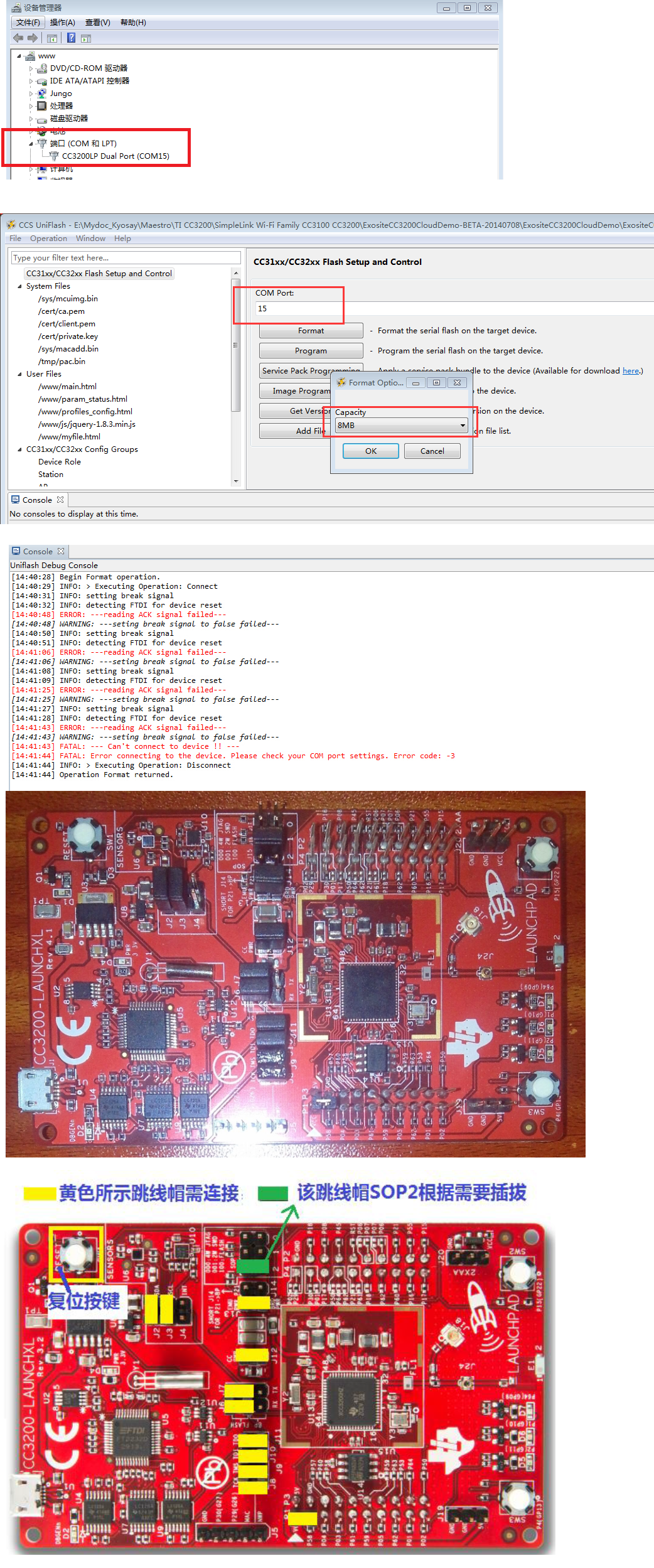Select /www/myfile.html under User Files
Screen dimensions: 654x1568
coord(69,437)
